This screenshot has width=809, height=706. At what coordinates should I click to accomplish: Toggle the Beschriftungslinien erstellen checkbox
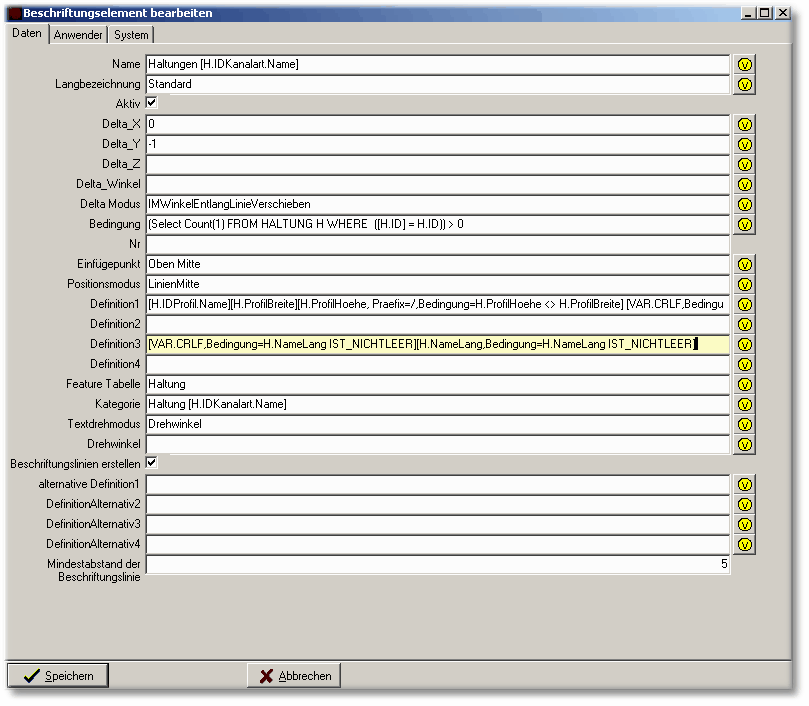click(x=152, y=463)
